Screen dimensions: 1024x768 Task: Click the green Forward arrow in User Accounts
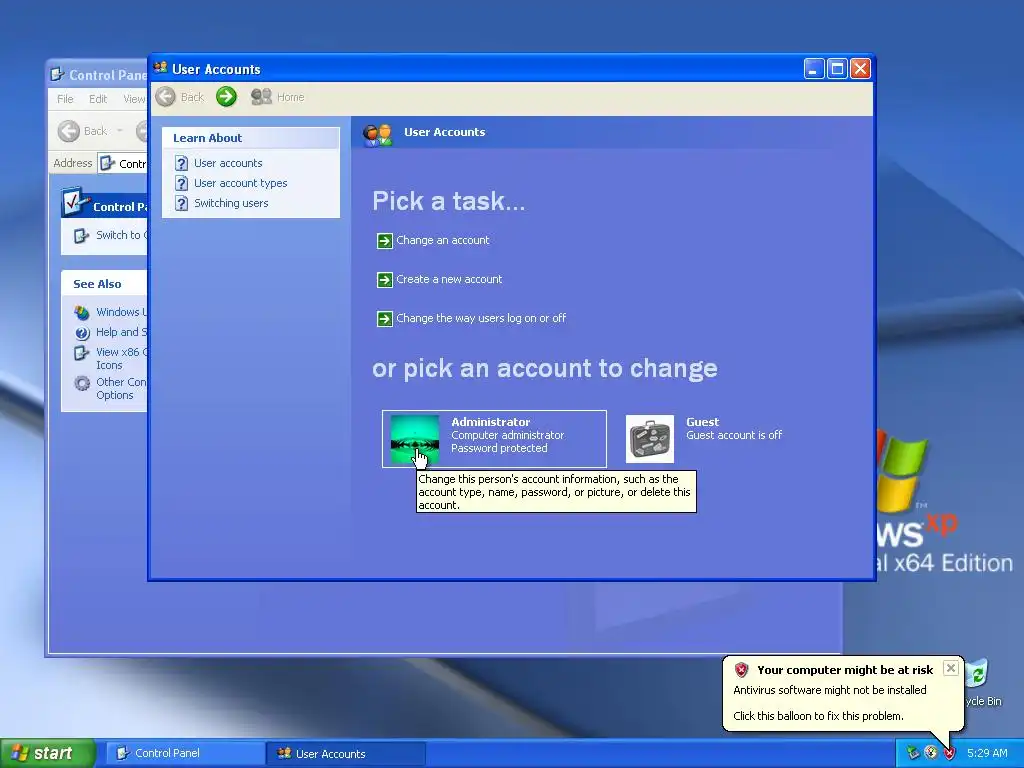(227, 97)
